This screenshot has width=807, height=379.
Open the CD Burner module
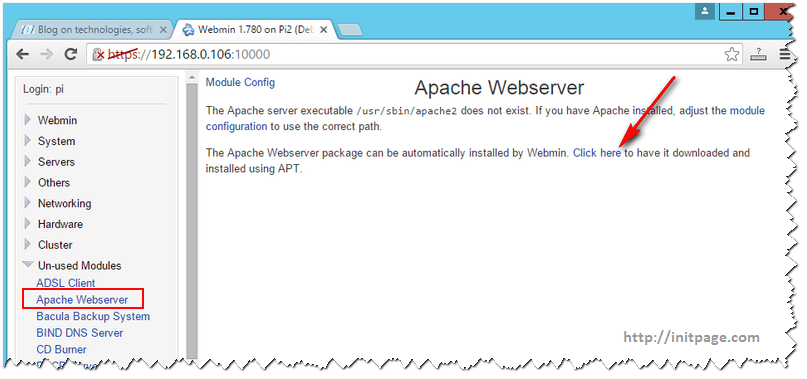click(x=62, y=349)
